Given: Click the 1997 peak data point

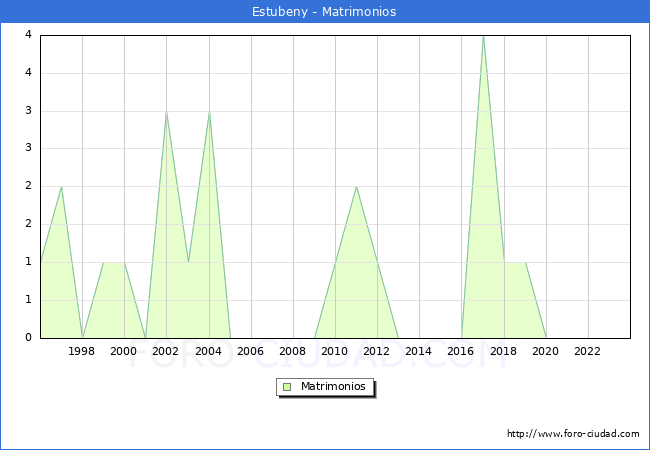Looking at the screenshot, I should (61, 187).
